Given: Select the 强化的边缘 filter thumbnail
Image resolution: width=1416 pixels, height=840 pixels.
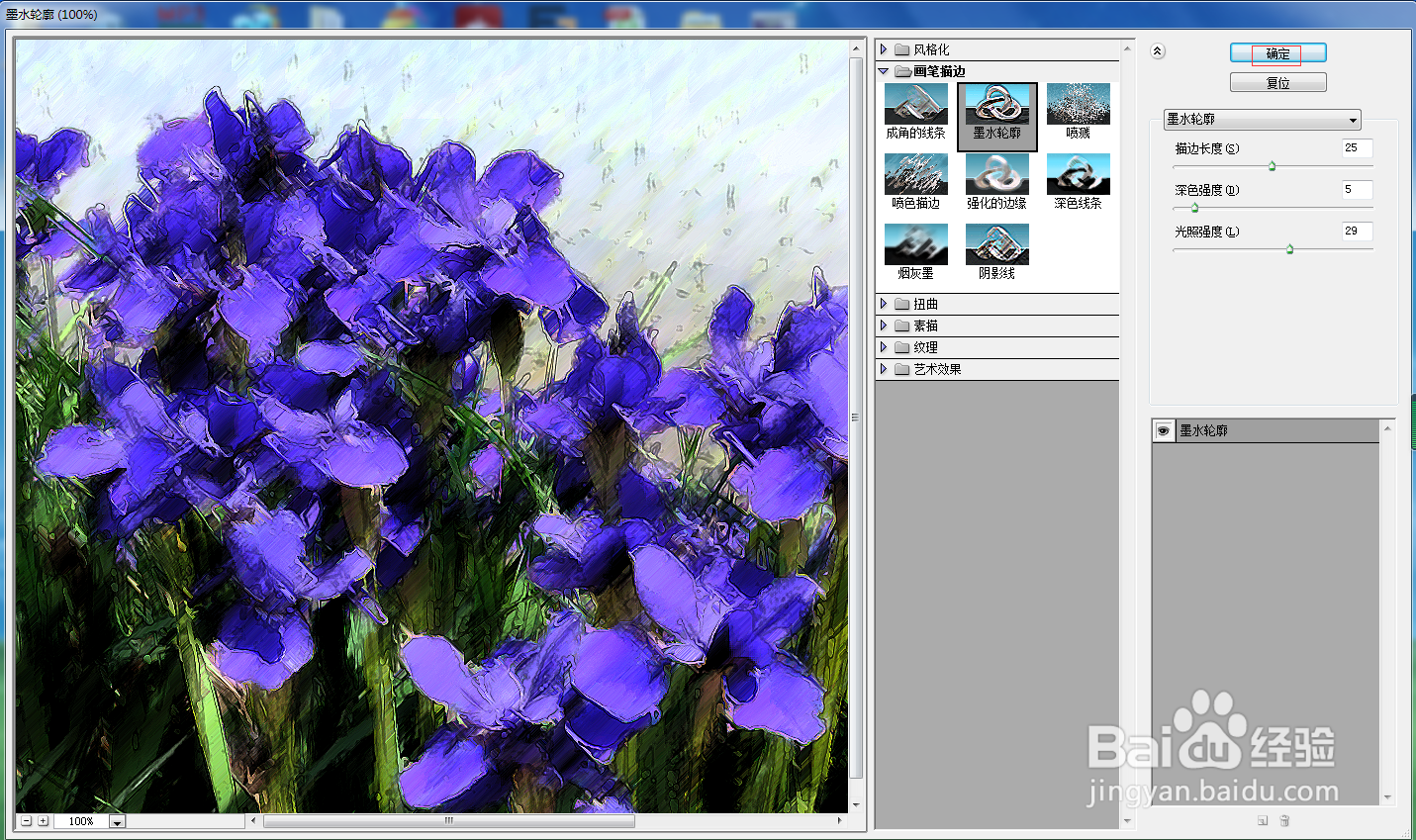Looking at the screenshot, I should [996, 174].
